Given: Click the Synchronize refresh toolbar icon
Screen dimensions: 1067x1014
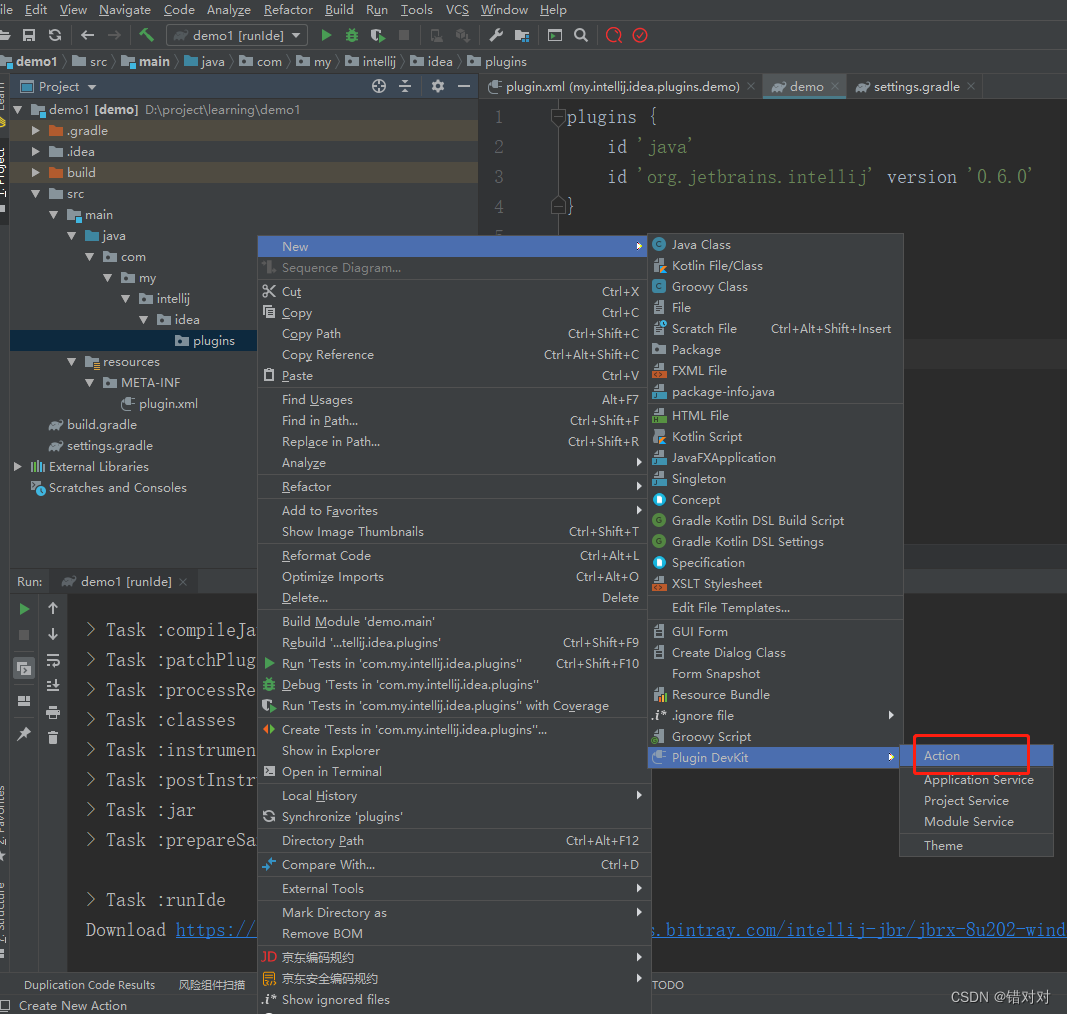Looking at the screenshot, I should tap(55, 35).
